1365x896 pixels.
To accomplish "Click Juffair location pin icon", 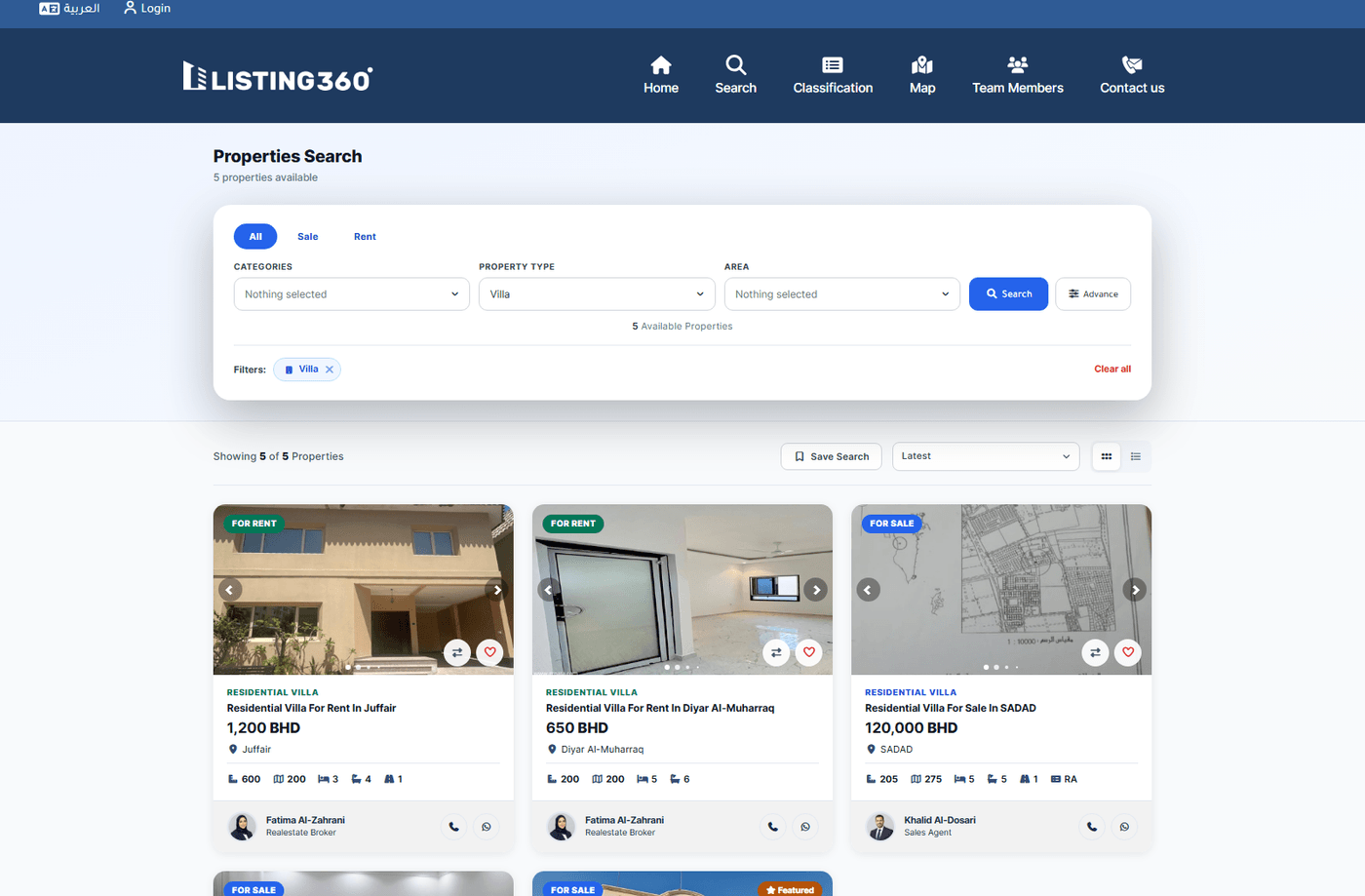I will [233, 750].
